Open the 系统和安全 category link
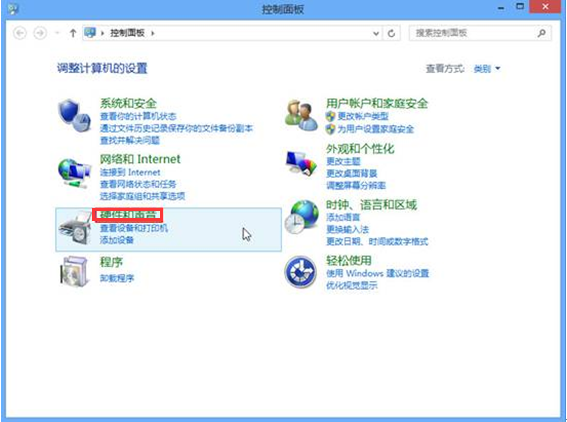The image size is (567, 422). coord(128,103)
